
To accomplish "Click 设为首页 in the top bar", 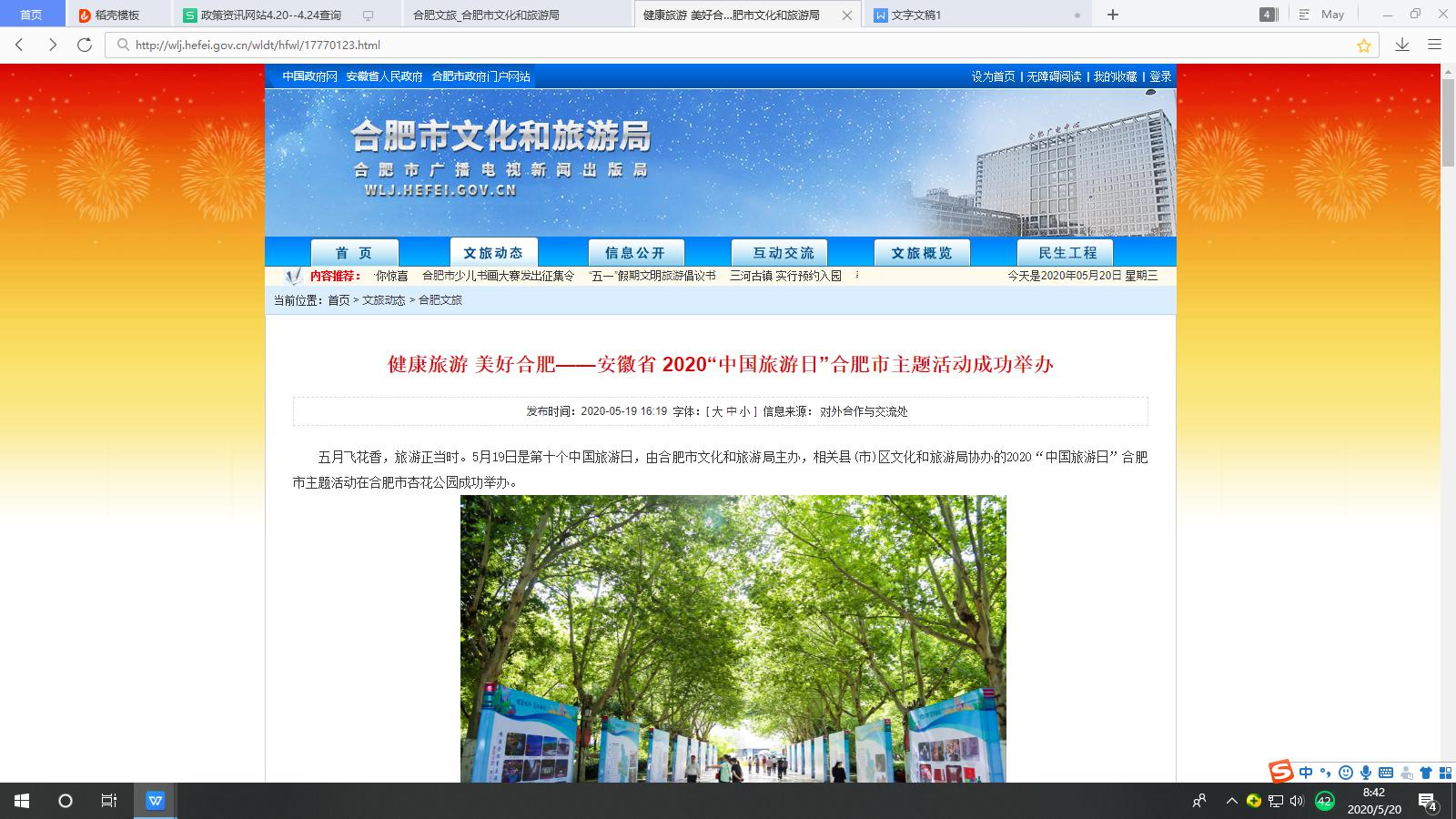I will [993, 76].
